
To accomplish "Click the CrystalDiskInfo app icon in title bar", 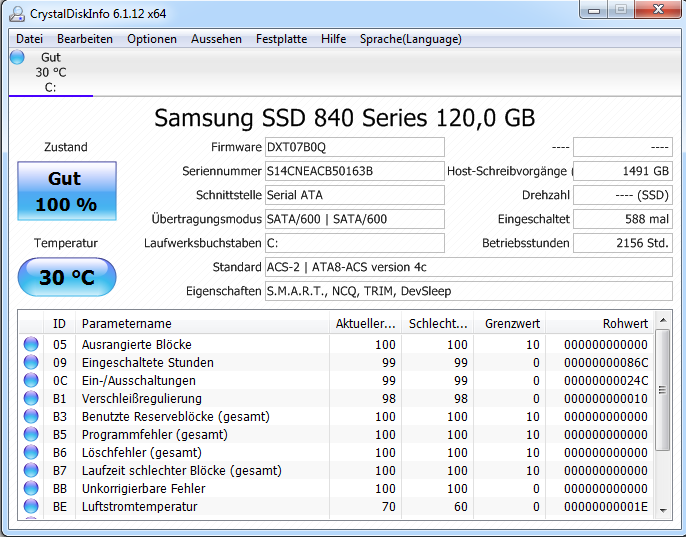I will tap(17, 14).
